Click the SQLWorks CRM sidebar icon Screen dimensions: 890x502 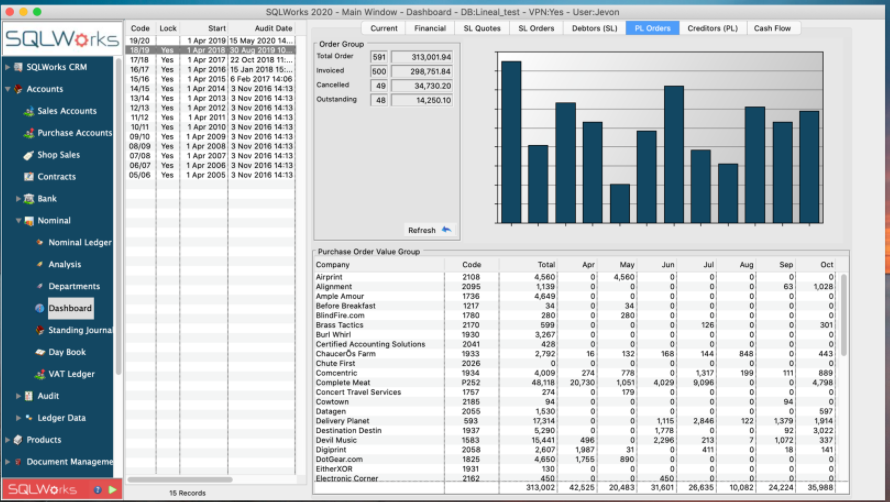tap(18, 67)
